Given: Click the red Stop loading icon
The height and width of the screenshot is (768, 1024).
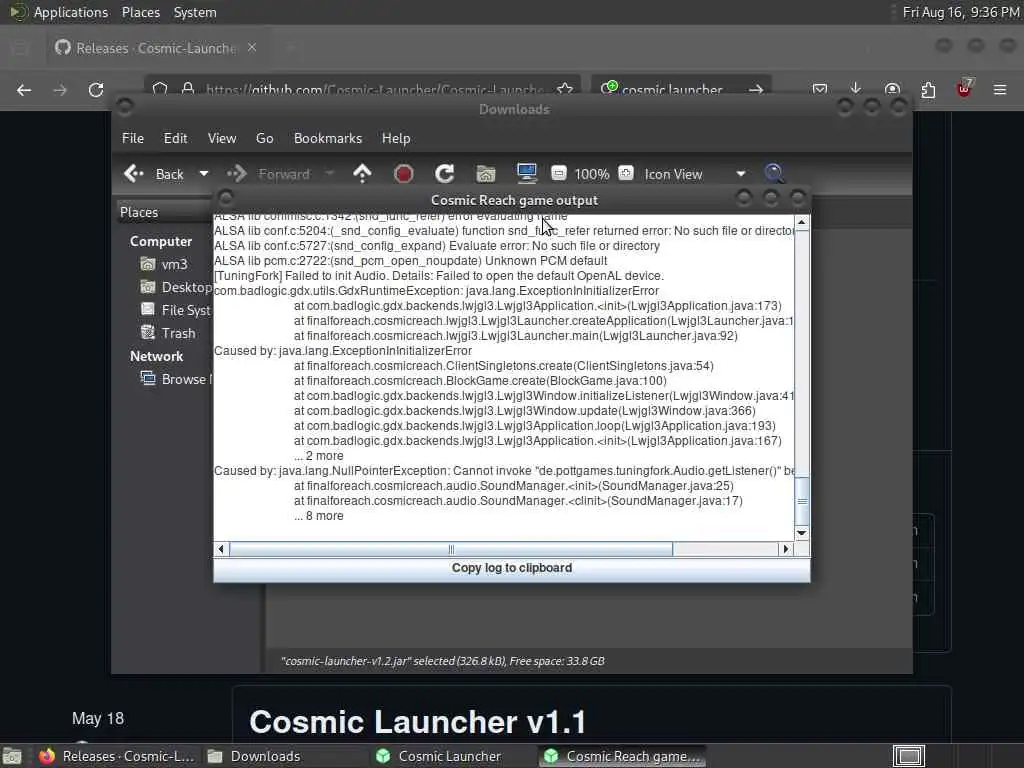Looking at the screenshot, I should coord(404,174).
